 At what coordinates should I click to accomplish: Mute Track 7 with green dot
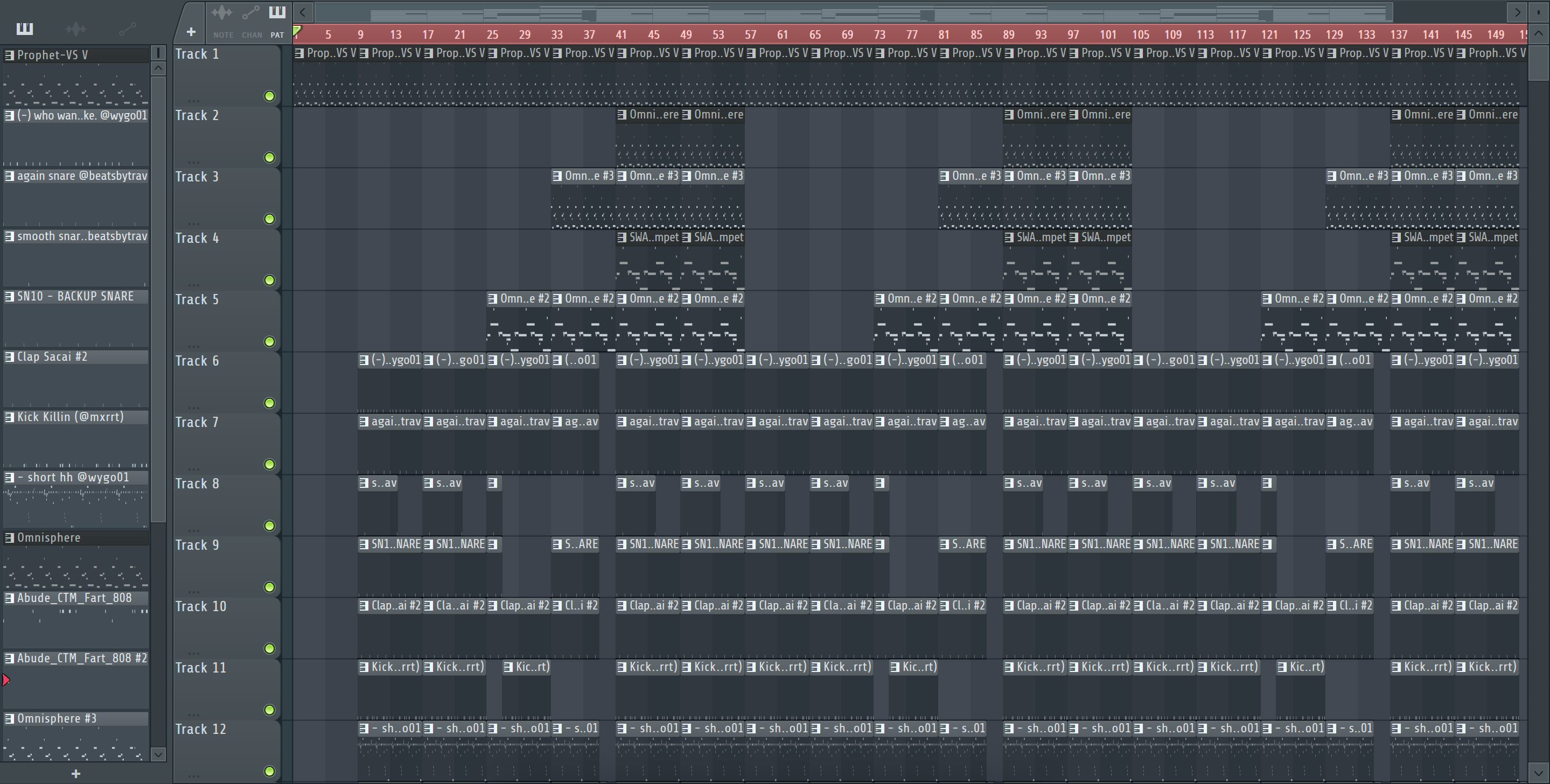[x=270, y=465]
